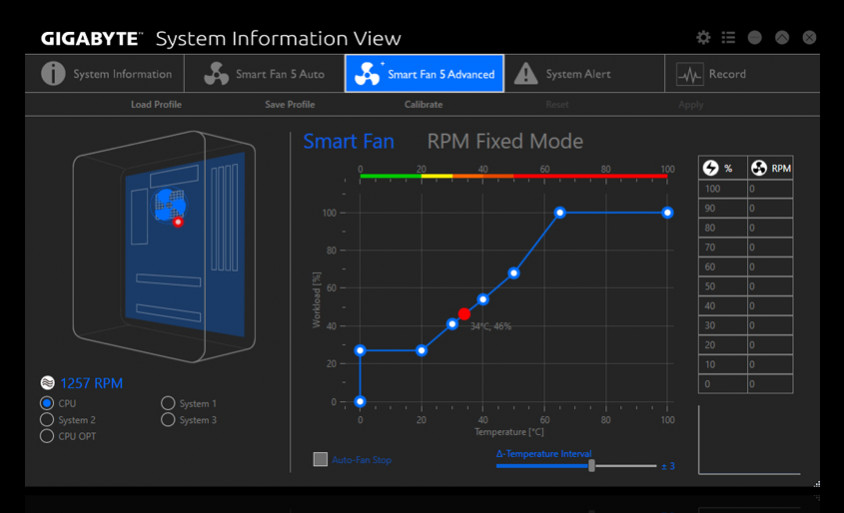The image size is (844, 513).
Task: Click the warning triangle System Alert icon
Action: coord(526,74)
